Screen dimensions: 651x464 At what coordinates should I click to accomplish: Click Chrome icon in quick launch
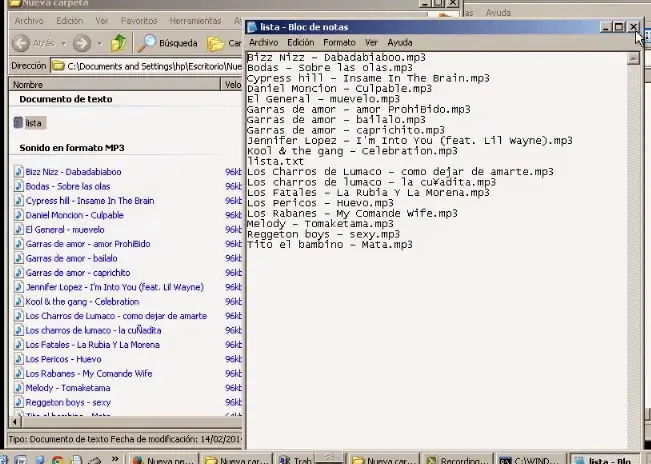click(x=58, y=460)
